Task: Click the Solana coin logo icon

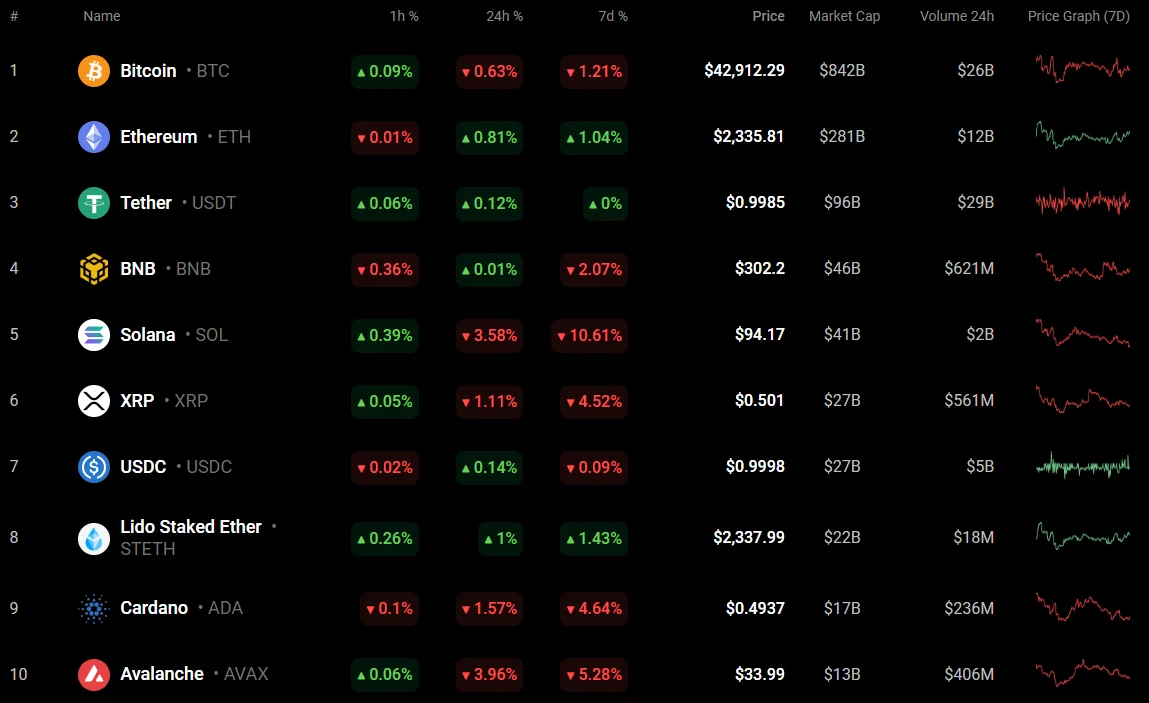Action: pos(94,335)
